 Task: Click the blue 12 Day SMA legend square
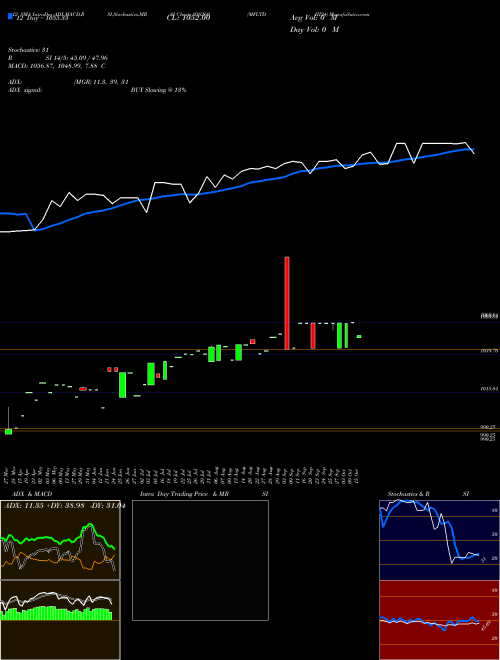point(10,16)
